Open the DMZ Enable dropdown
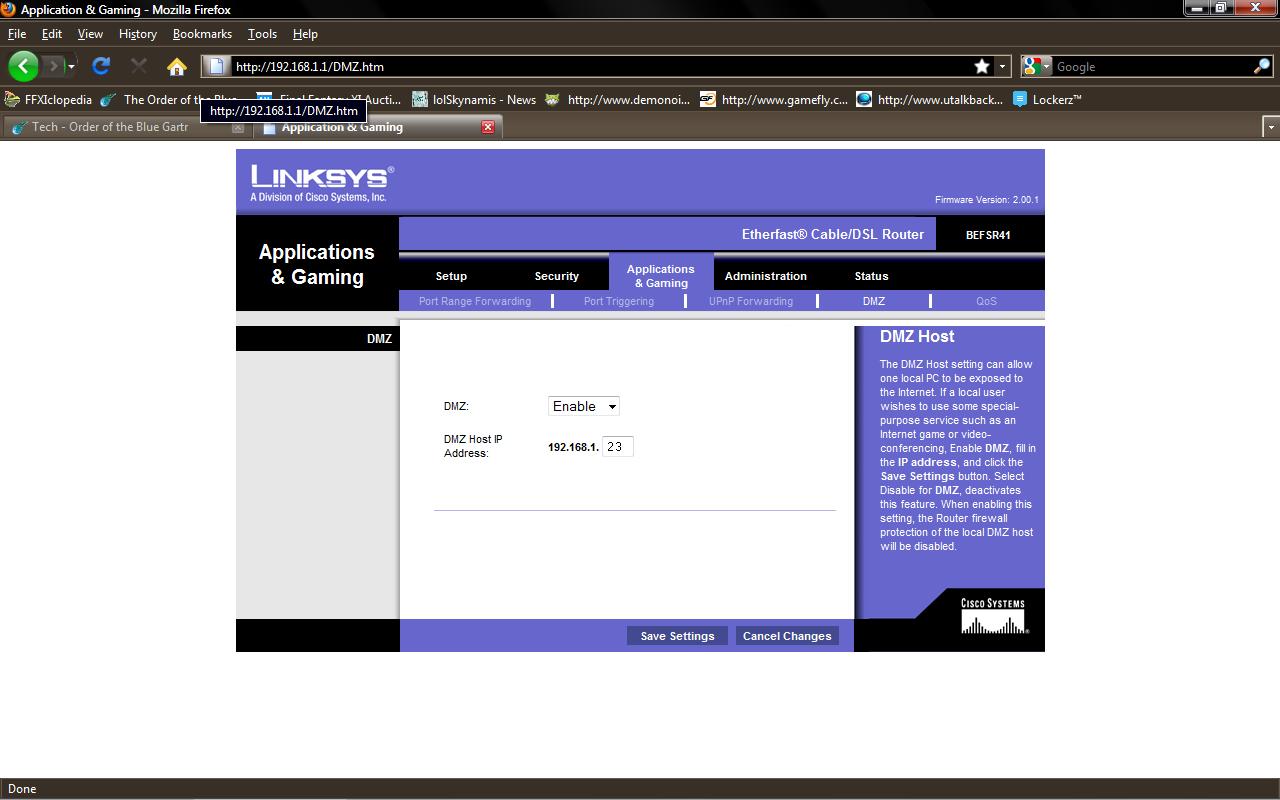The width and height of the screenshot is (1280, 800). (584, 406)
